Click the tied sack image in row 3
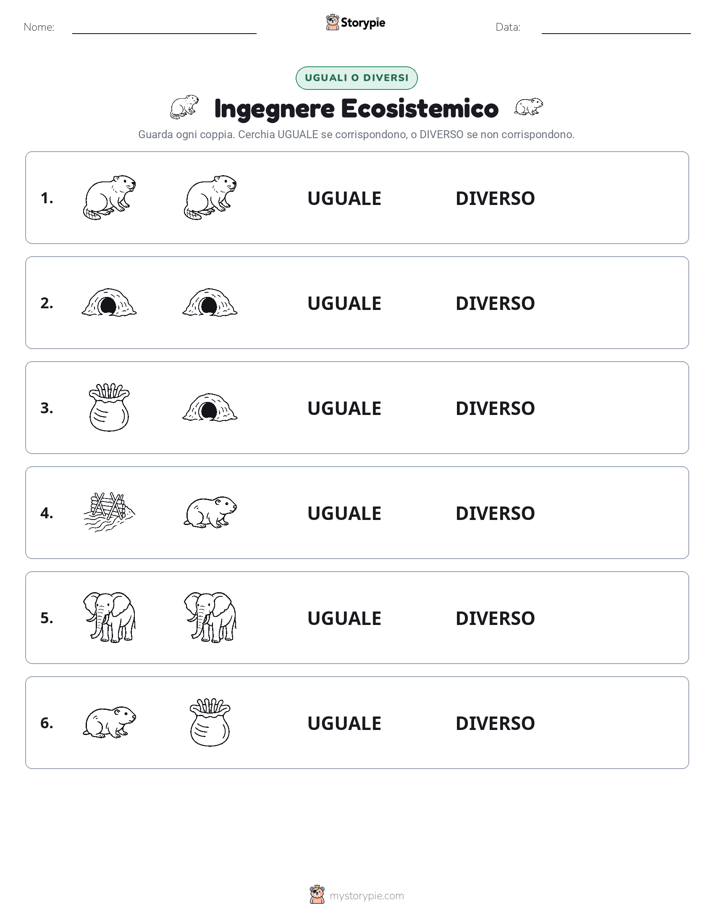Screen dimensions: 714x924 109,407
